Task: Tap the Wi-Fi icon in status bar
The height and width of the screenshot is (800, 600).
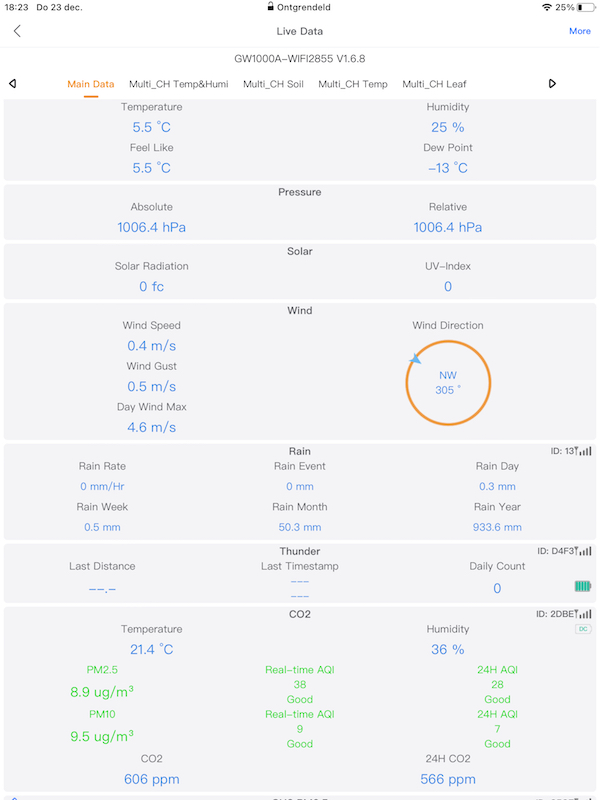Action: [x=546, y=7]
